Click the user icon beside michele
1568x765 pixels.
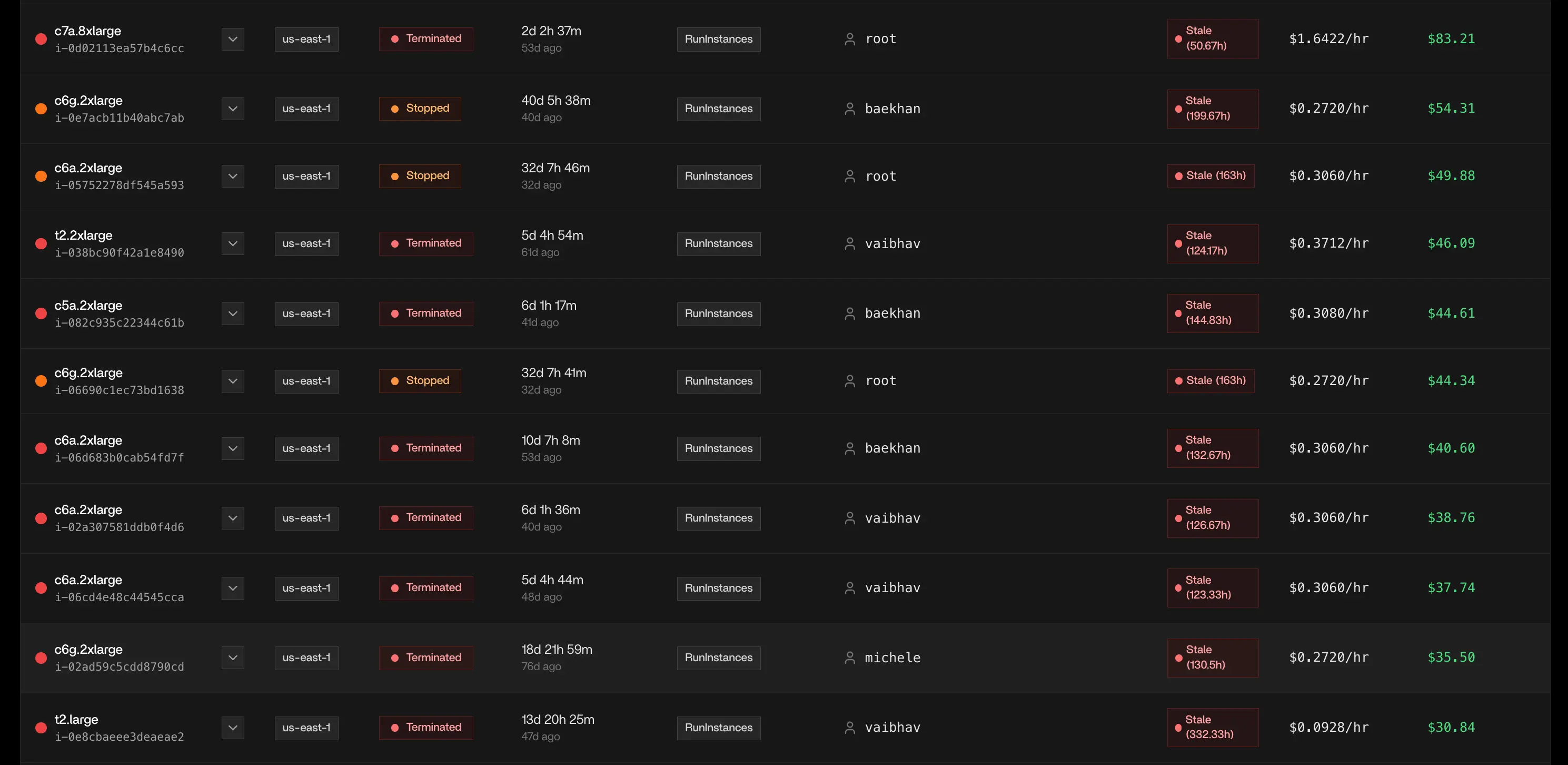click(850, 658)
